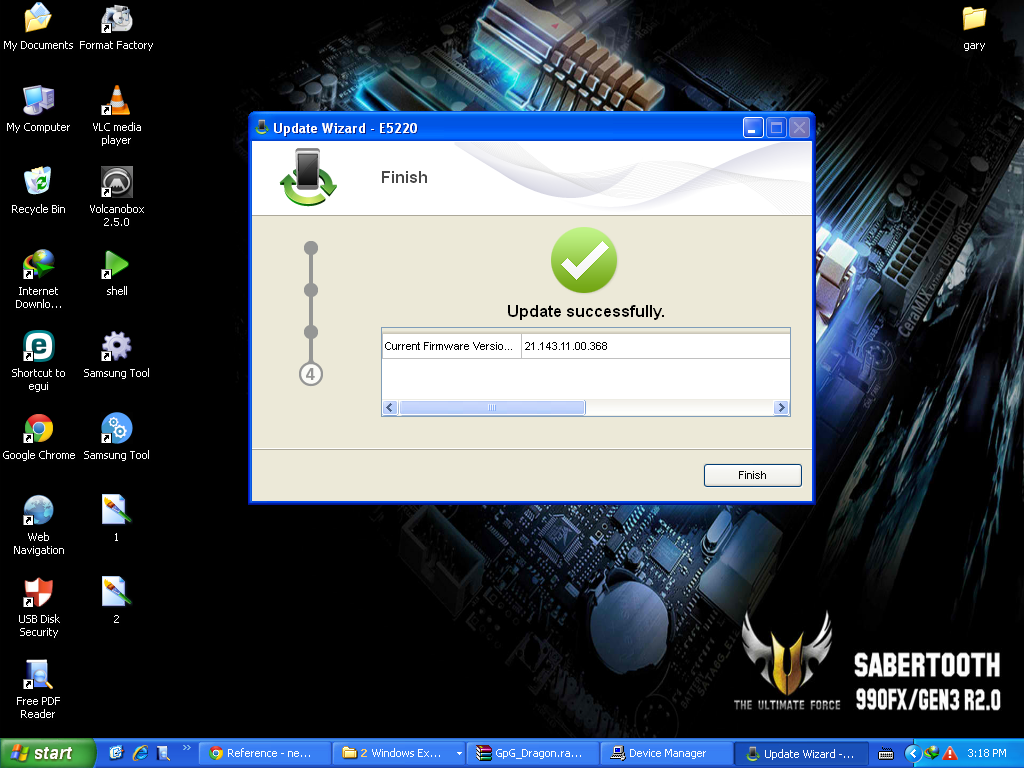Switch to Device Manager in taskbar
Screen dimensions: 1024x768
tap(666, 753)
